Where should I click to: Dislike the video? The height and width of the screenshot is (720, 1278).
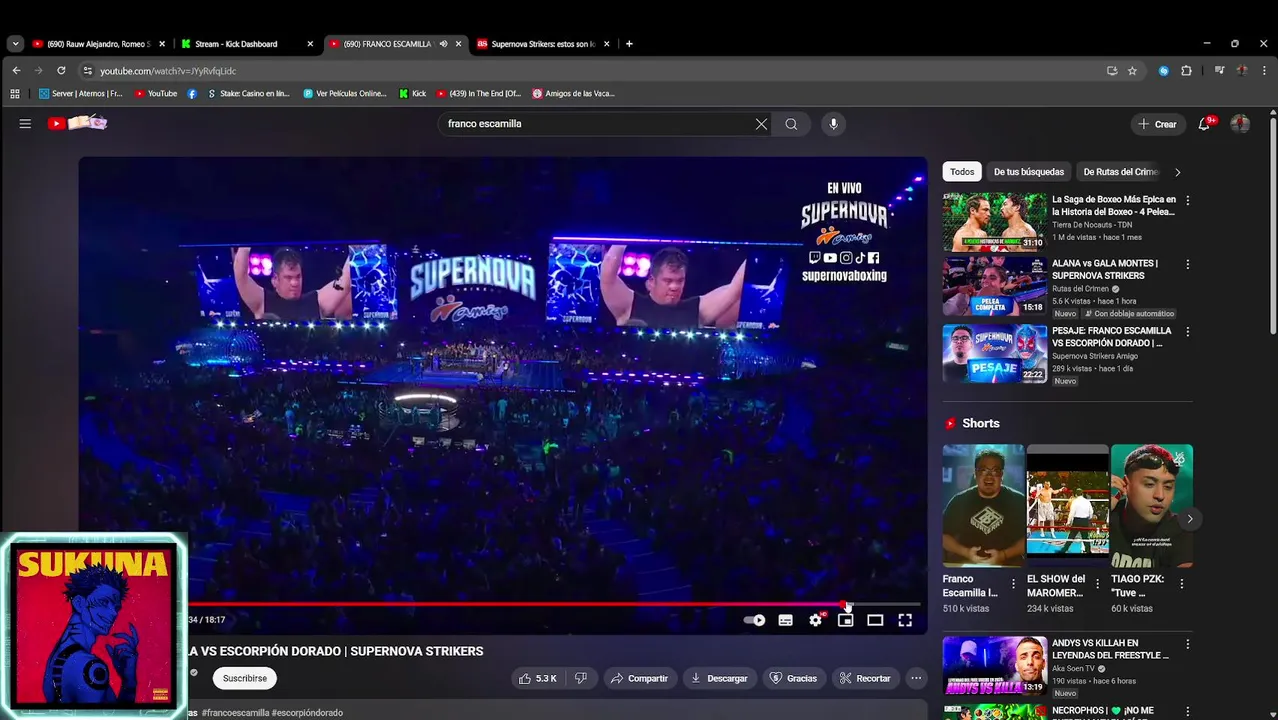(581, 678)
